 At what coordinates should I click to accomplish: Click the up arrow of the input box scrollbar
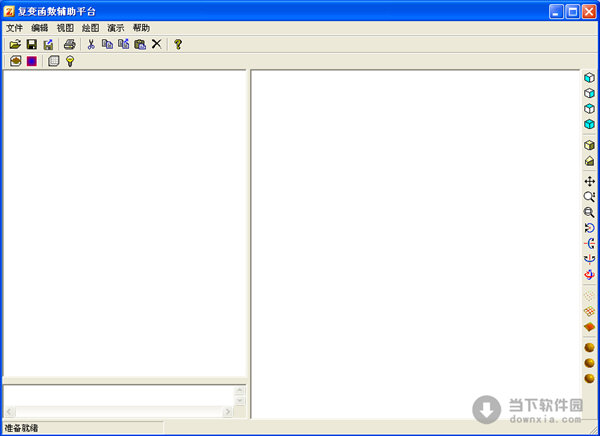point(240,390)
